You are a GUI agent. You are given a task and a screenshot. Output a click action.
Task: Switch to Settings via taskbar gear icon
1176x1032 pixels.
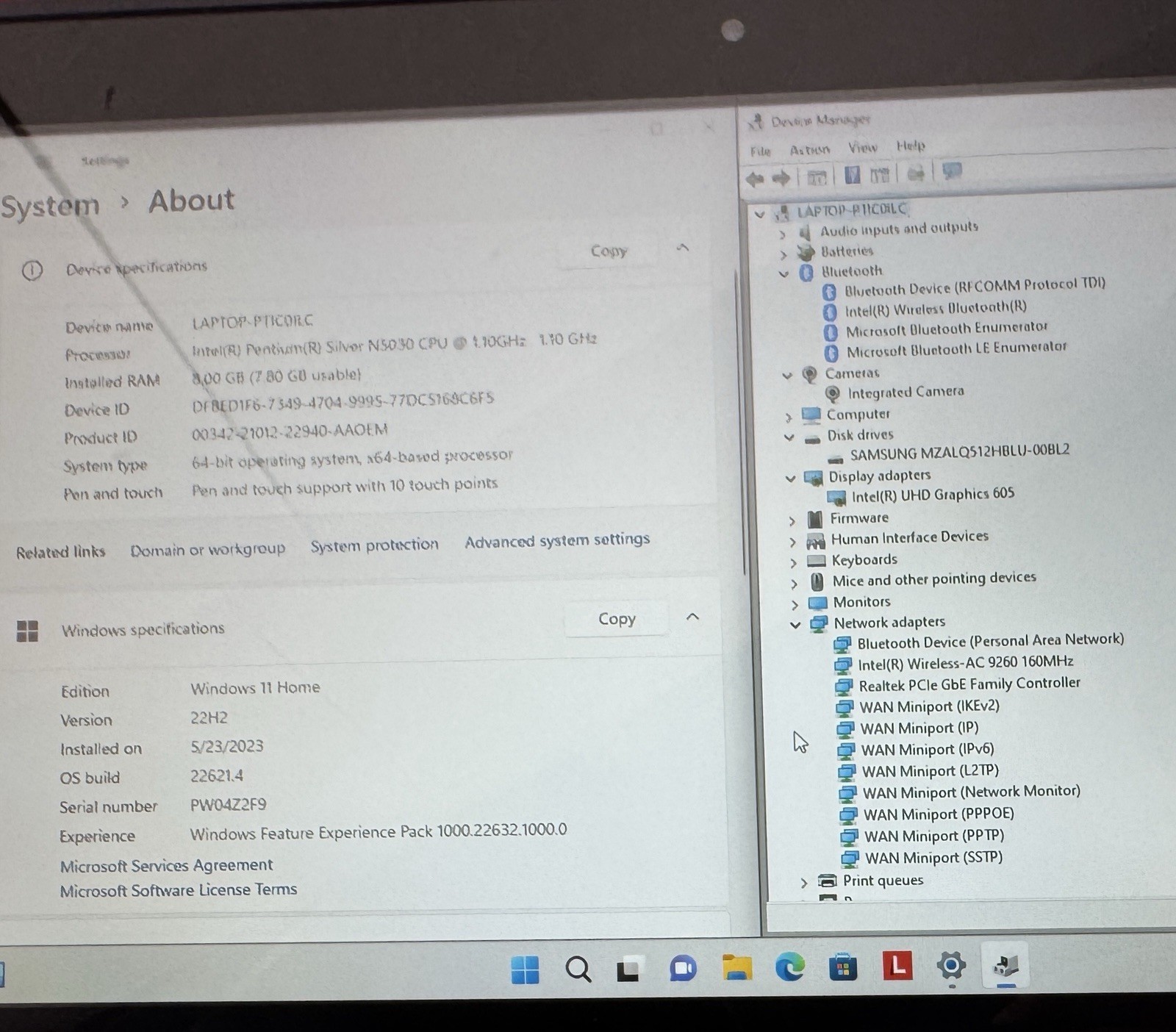point(951,966)
